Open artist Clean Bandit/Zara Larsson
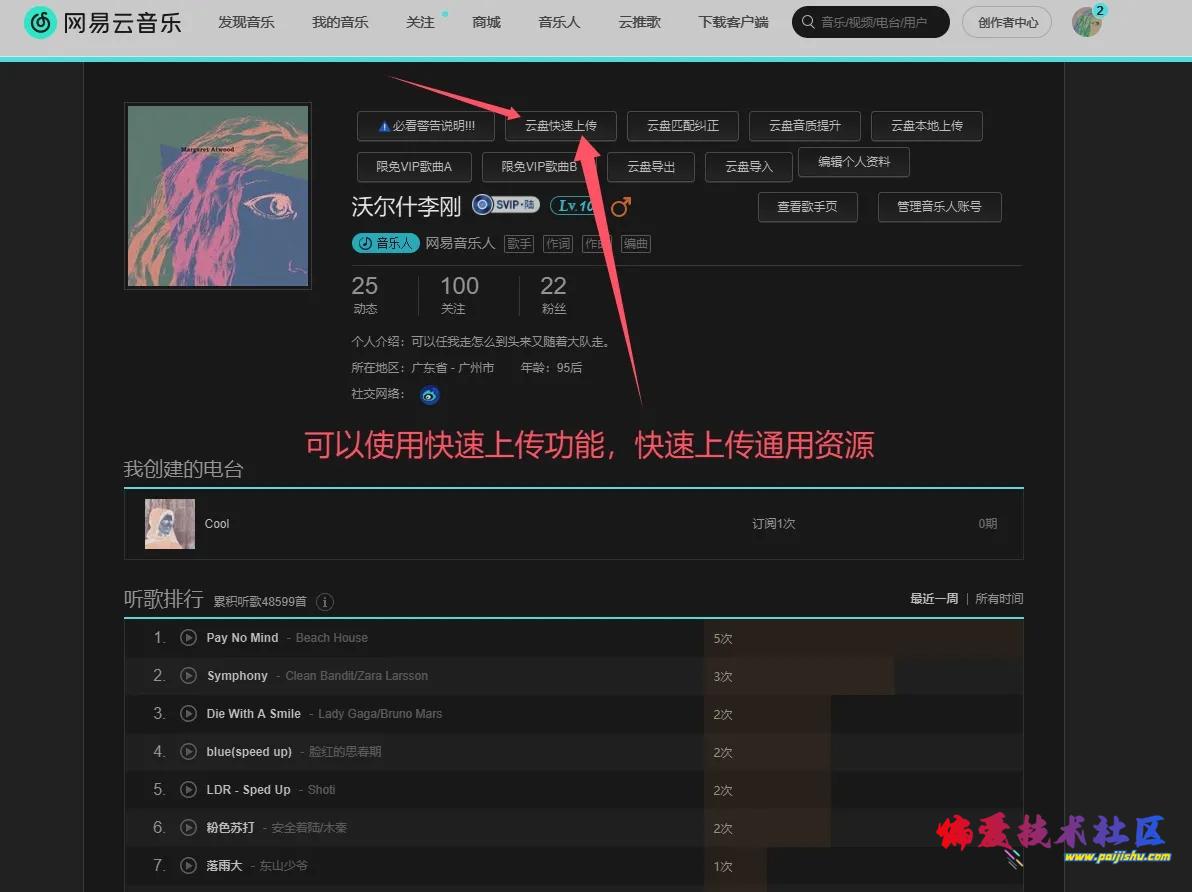1192x892 pixels. (357, 676)
